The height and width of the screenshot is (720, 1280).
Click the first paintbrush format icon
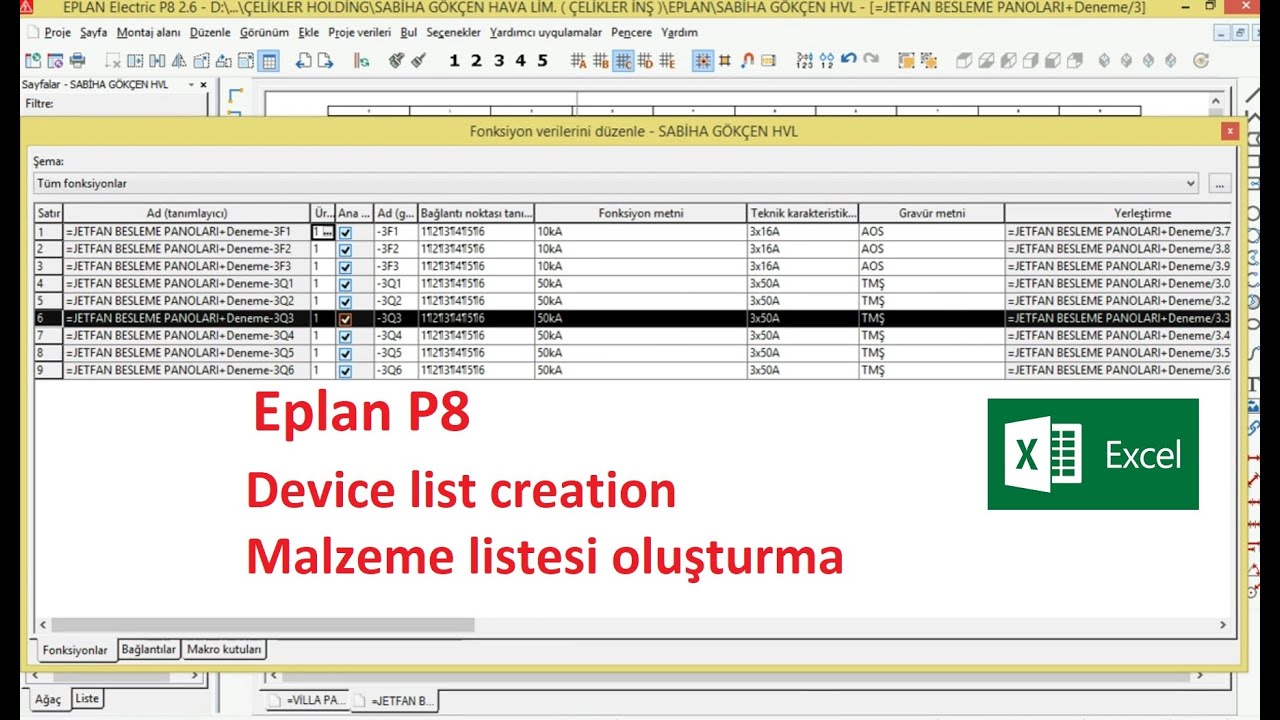tap(396, 61)
